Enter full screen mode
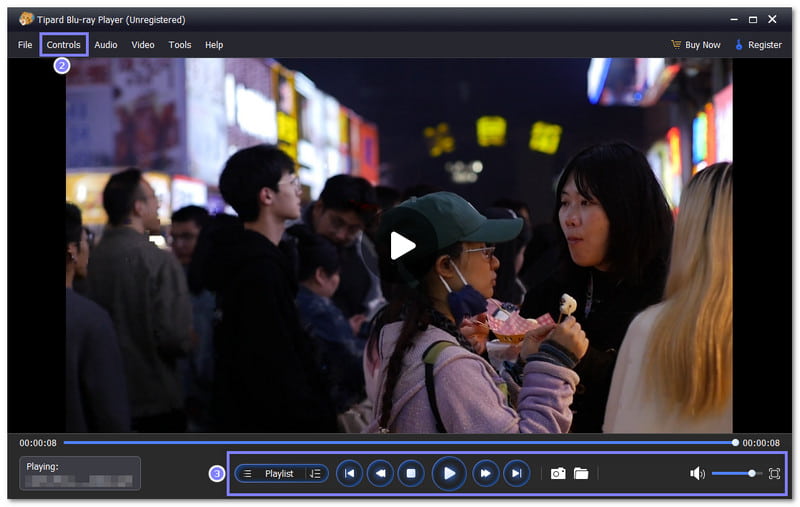Image resolution: width=800 pixels, height=507 pixels. pos(774,474)
